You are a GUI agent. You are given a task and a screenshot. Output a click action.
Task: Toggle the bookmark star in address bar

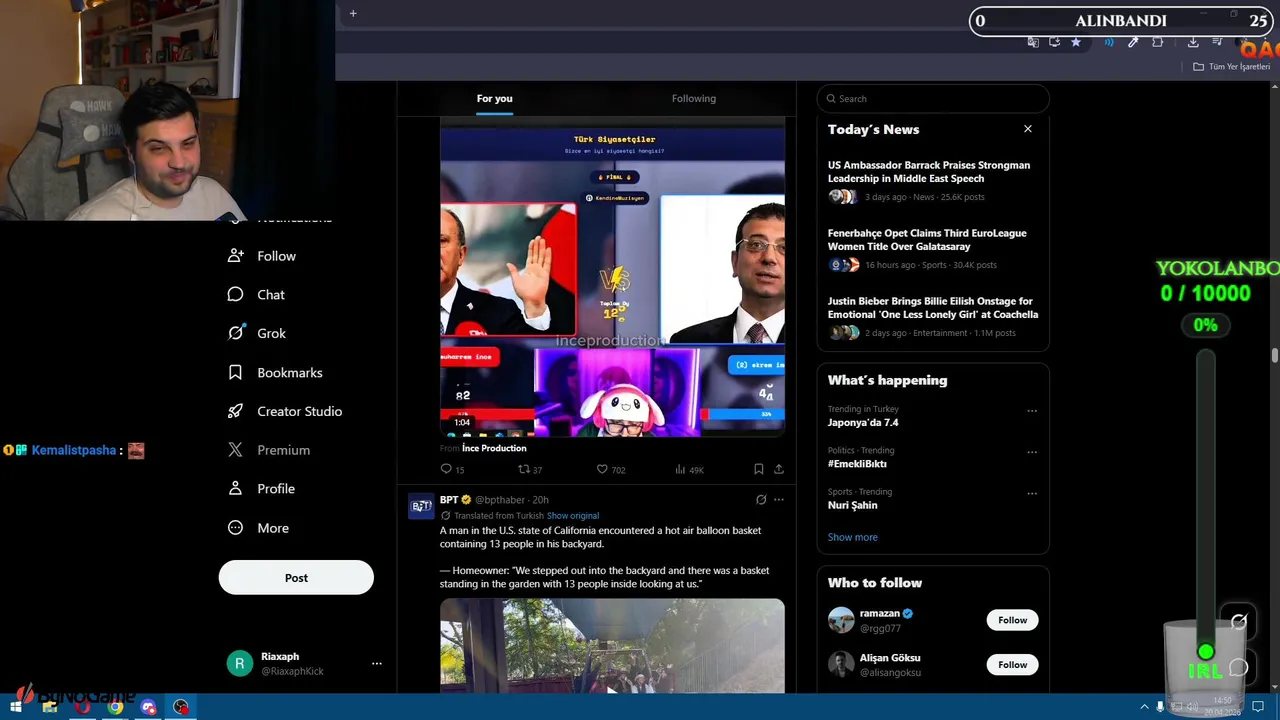1076,42
